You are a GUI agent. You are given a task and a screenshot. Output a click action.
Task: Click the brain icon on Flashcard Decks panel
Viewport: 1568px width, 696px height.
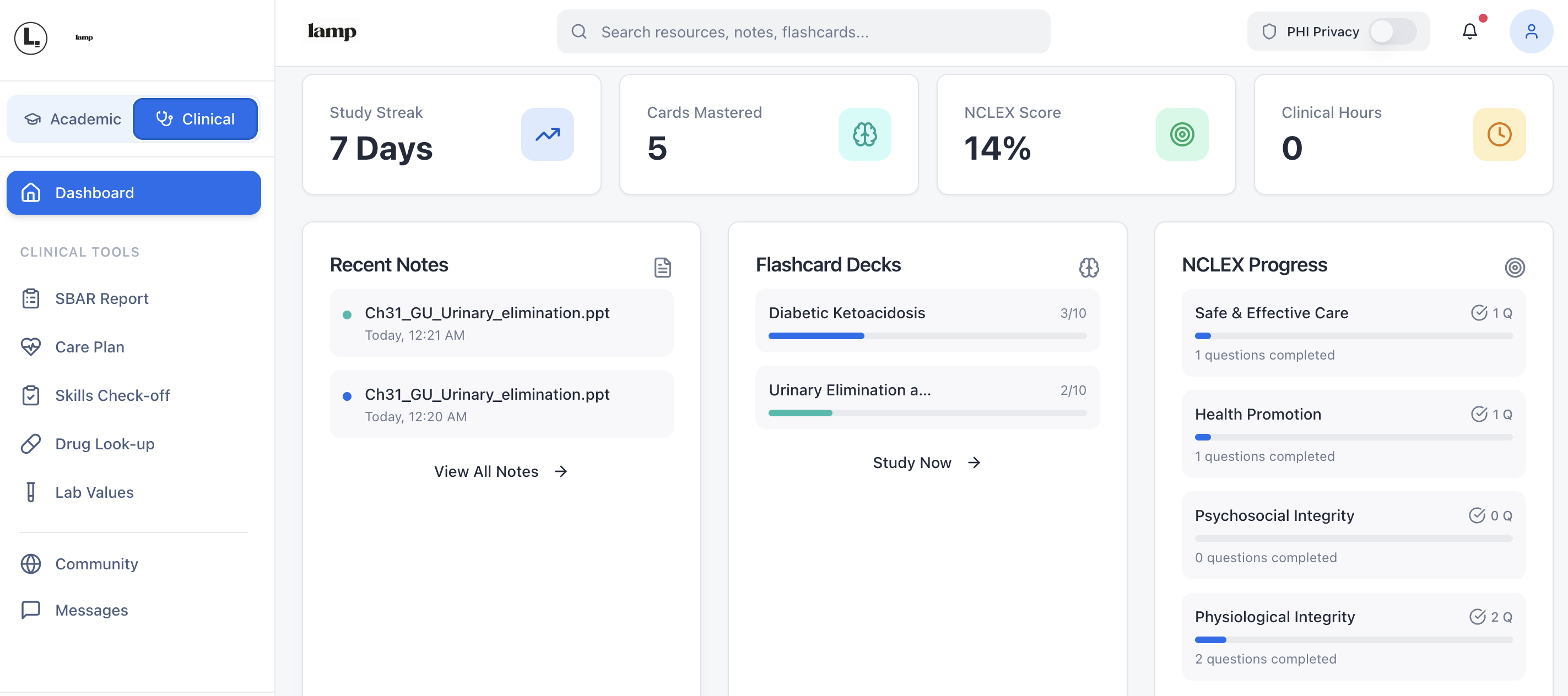pyautogui.click(x=1089, y=267)
